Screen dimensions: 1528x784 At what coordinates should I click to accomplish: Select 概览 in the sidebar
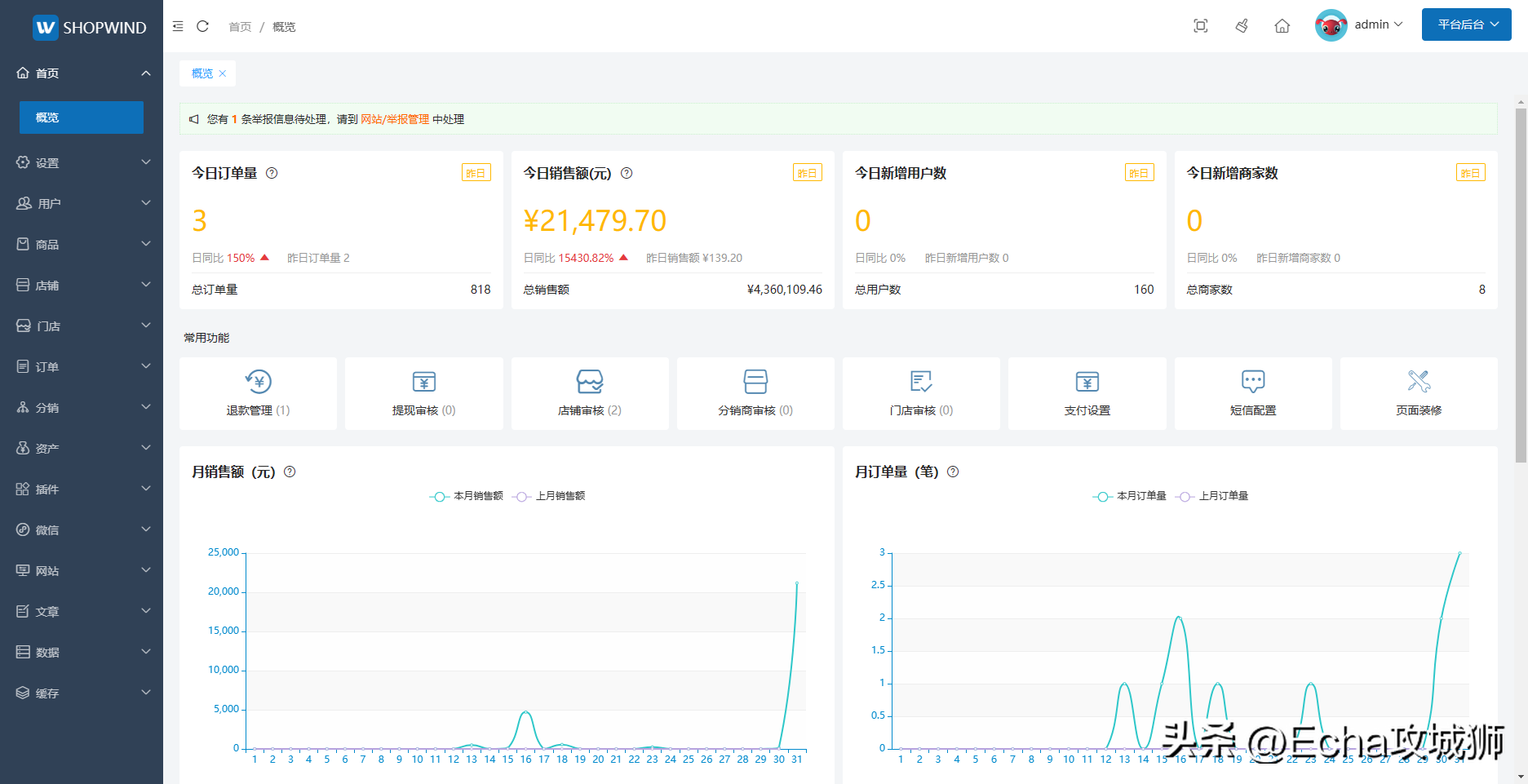click(82, 117)
